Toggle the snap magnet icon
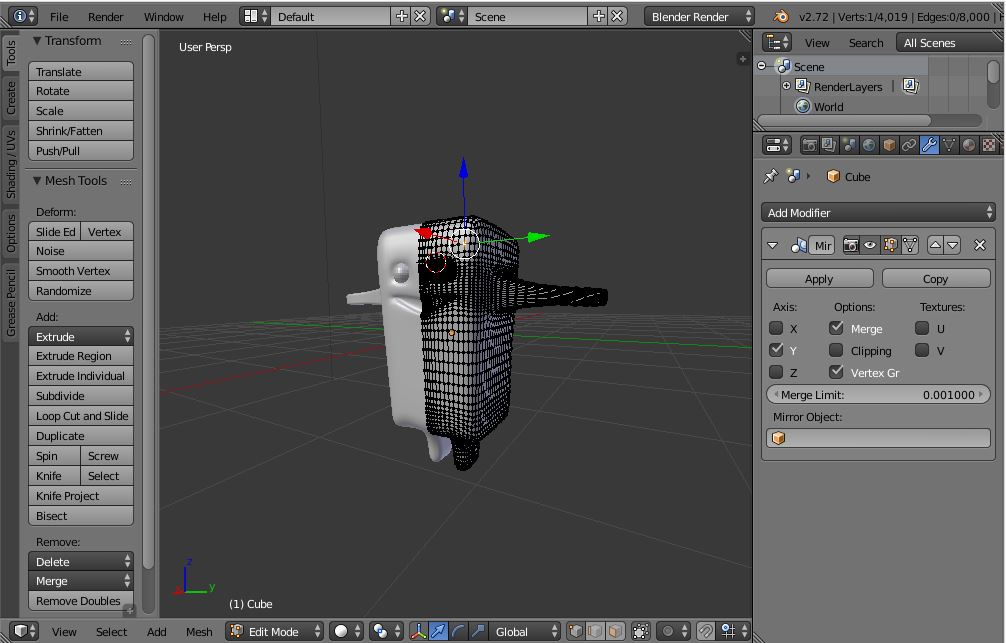The width and height of the screenshot is (1006, 643). (x=705, y=631)
